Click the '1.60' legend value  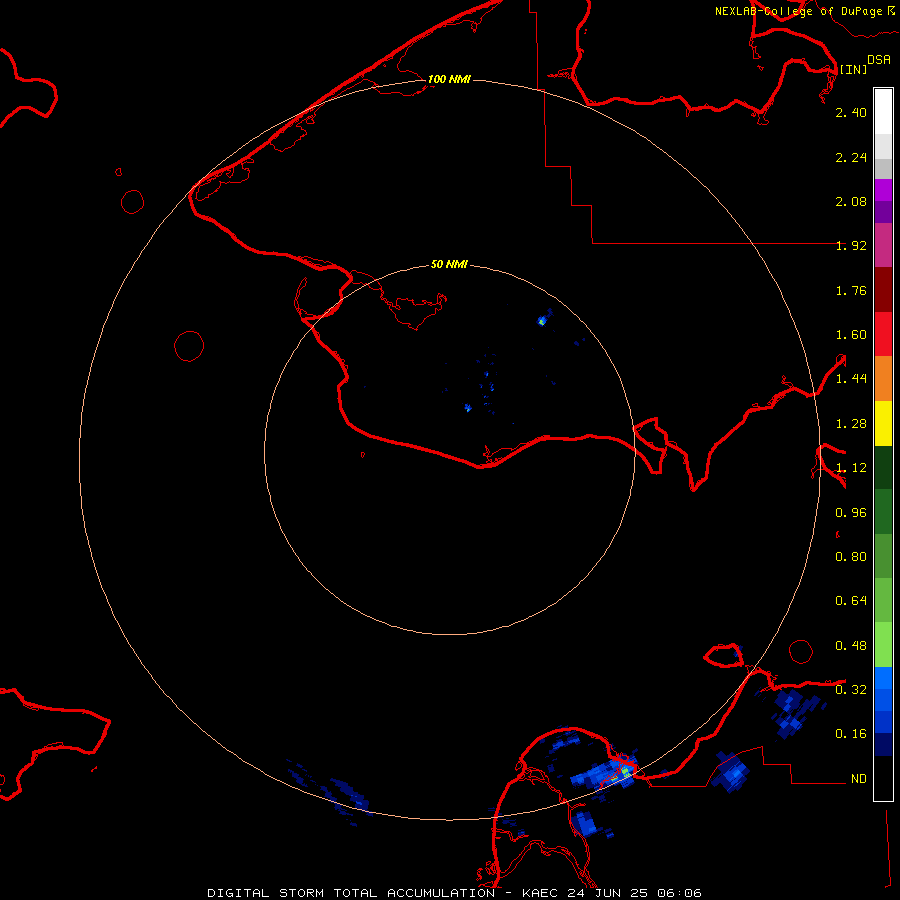click(851, 335)
